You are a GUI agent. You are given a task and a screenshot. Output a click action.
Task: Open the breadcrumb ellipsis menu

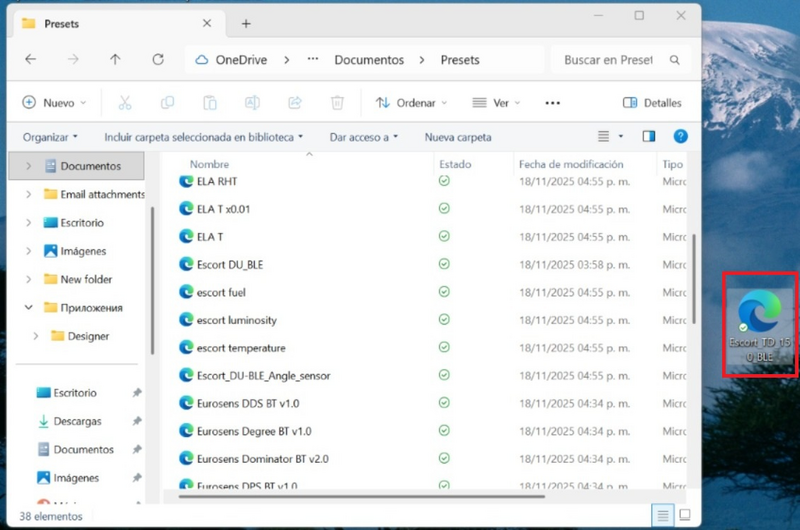tap(313, 59)
